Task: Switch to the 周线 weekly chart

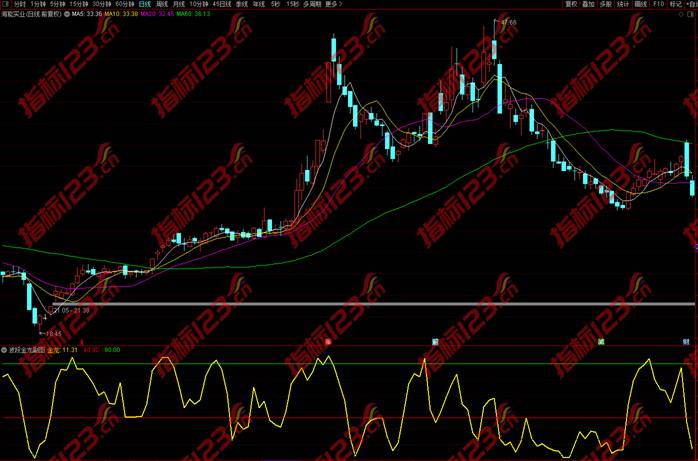Action: point(162,4)
